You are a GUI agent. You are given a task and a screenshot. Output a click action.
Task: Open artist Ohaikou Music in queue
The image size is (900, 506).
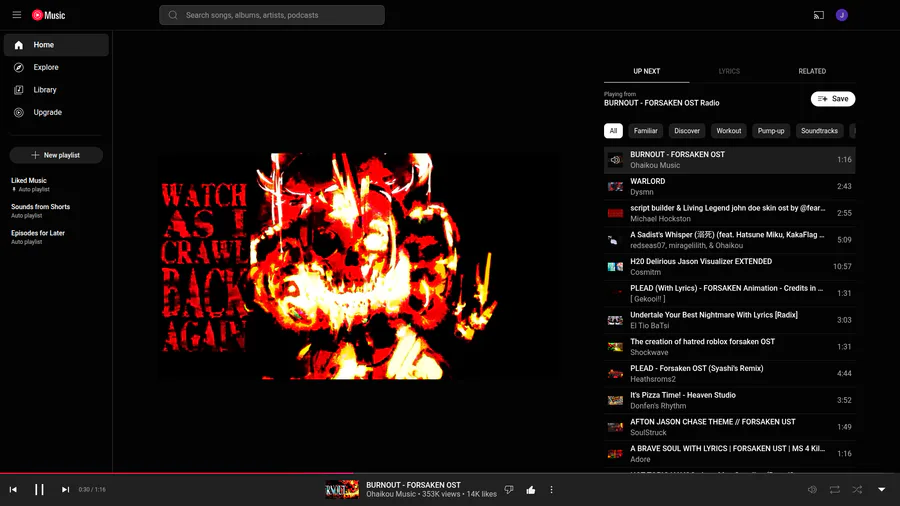[x=655, y=165]
